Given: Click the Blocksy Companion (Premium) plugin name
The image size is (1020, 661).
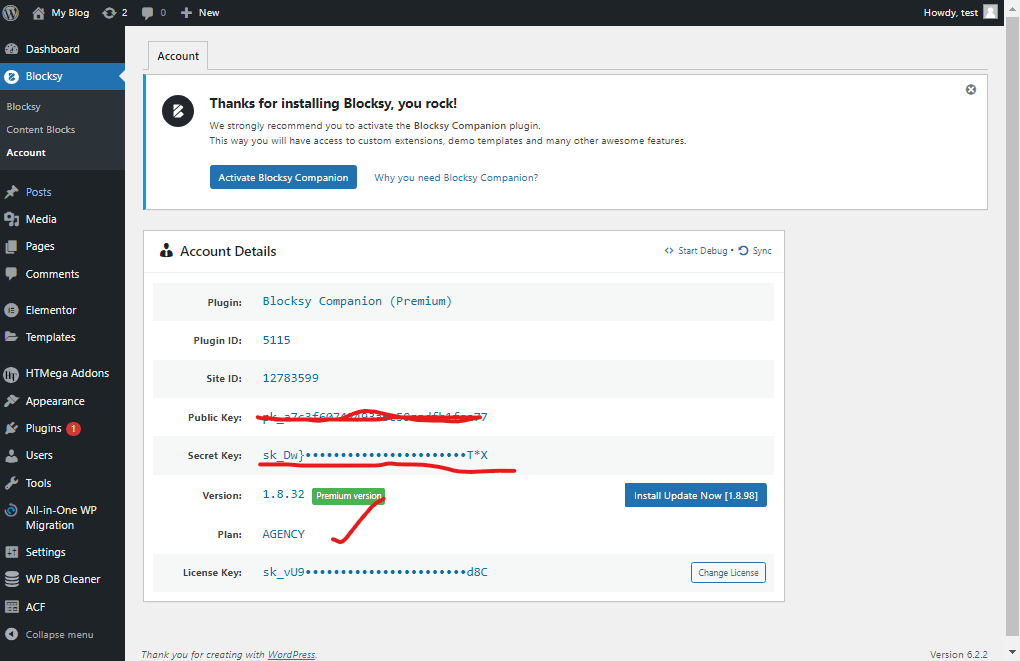Looking at the screenshot, I should tap(357, 301).
